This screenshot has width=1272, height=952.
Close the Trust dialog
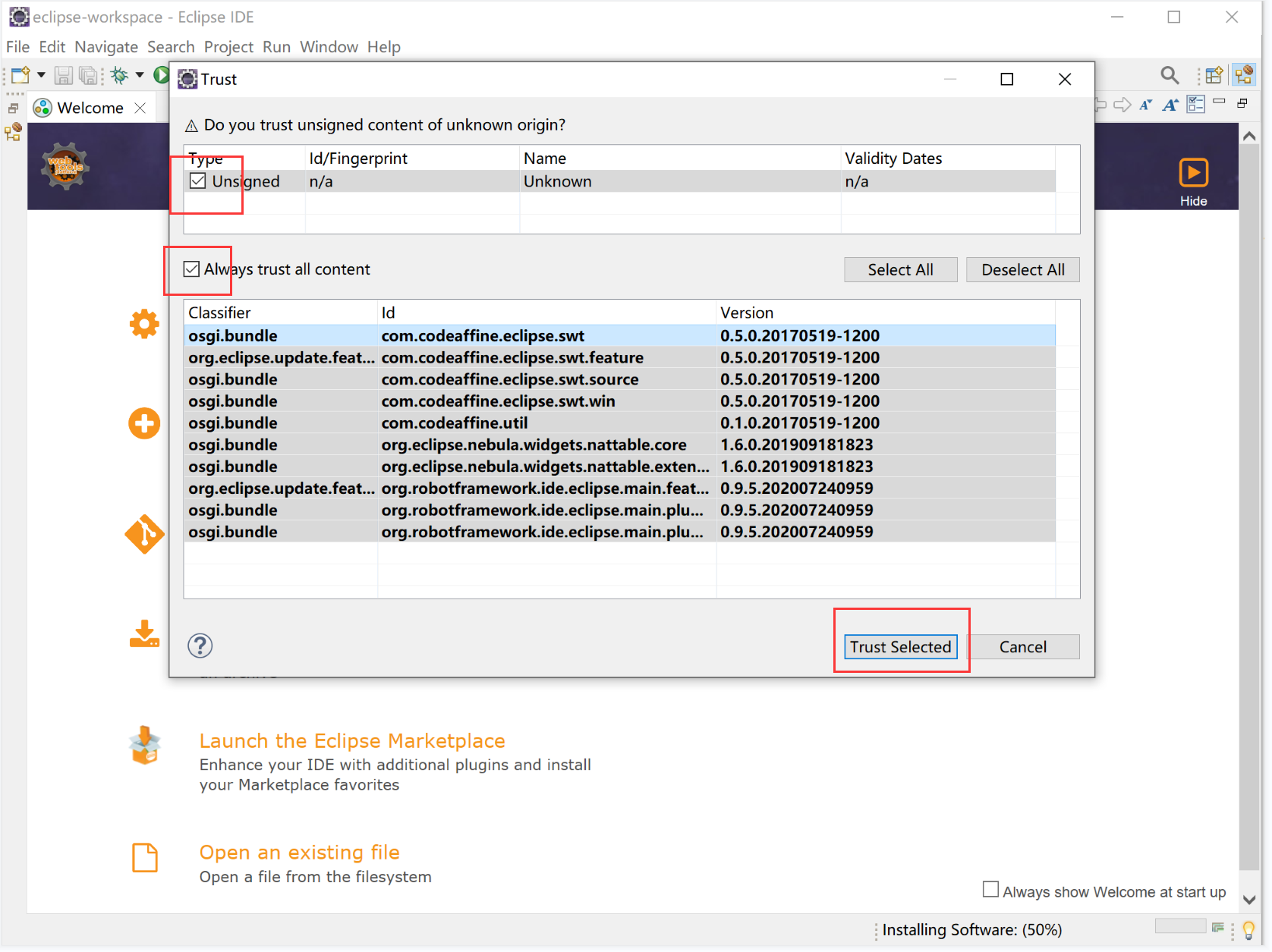(x=1065, y=79)
